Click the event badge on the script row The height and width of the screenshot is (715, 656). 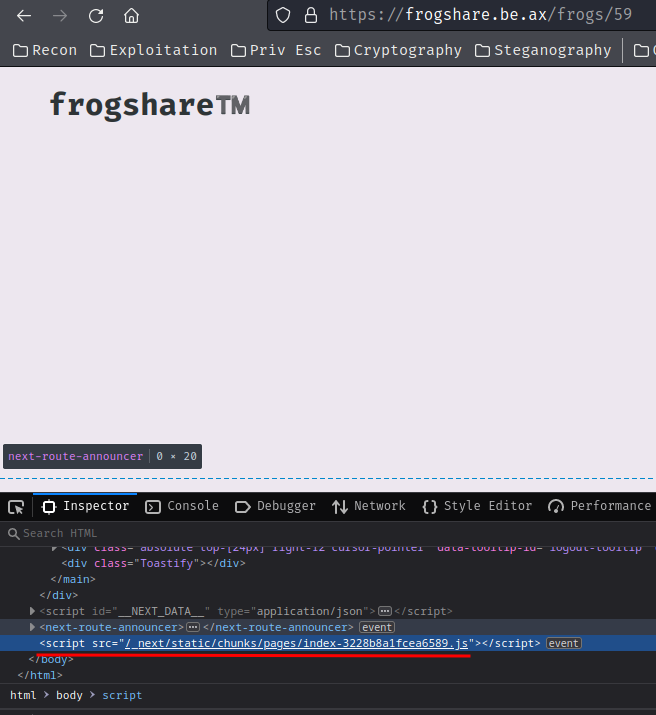click(x=563, y=643)
